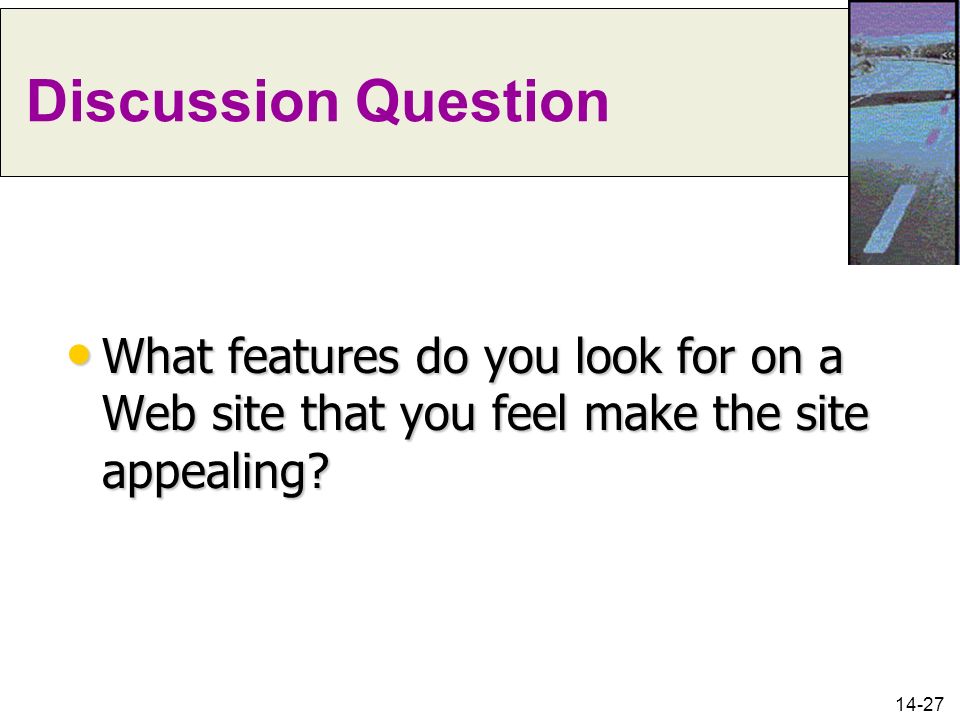
Task: Click the word "the" before the final "site"
Action: pyautogui.click(x=746, y=413)
